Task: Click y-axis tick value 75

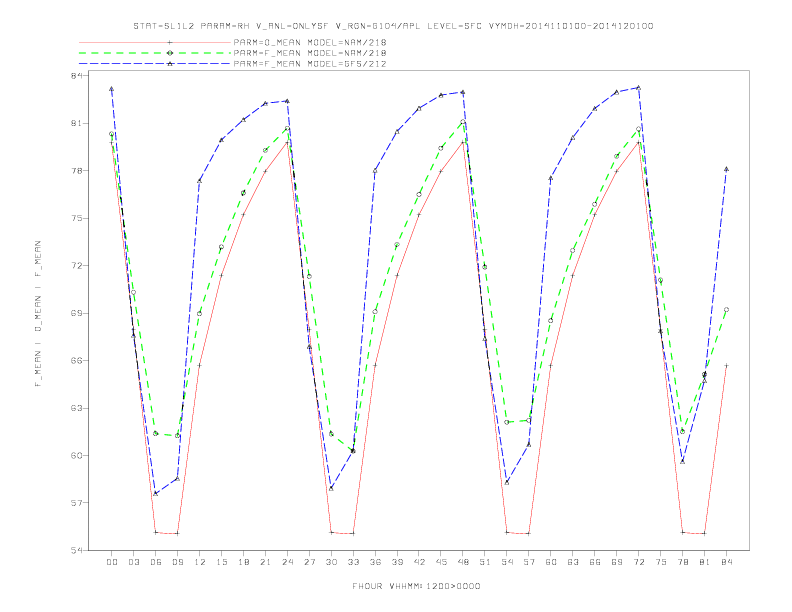Action: point(76,218)
